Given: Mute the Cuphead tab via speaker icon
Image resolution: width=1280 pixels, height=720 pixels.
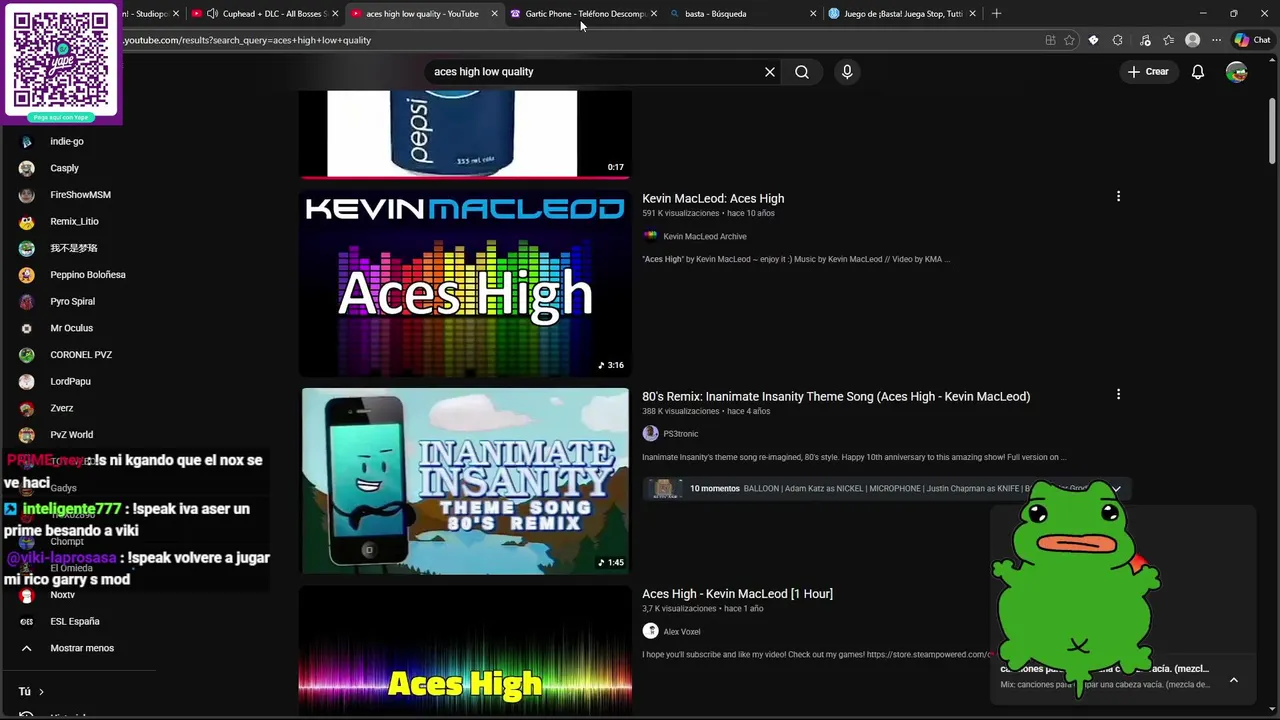Looking at the screenshot, I should tap(212, 14).
